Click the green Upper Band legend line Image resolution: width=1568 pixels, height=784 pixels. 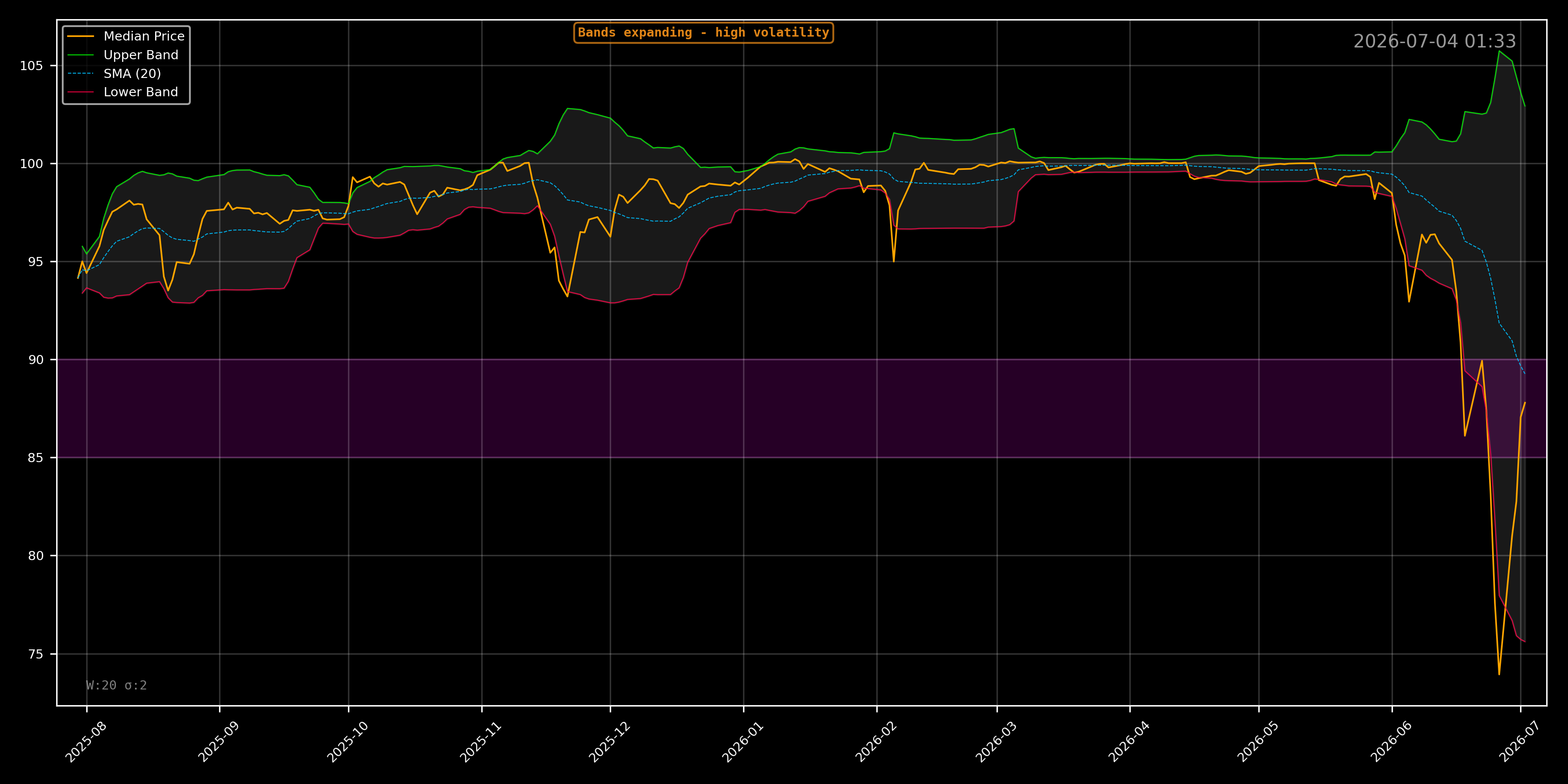pos(80,55)
